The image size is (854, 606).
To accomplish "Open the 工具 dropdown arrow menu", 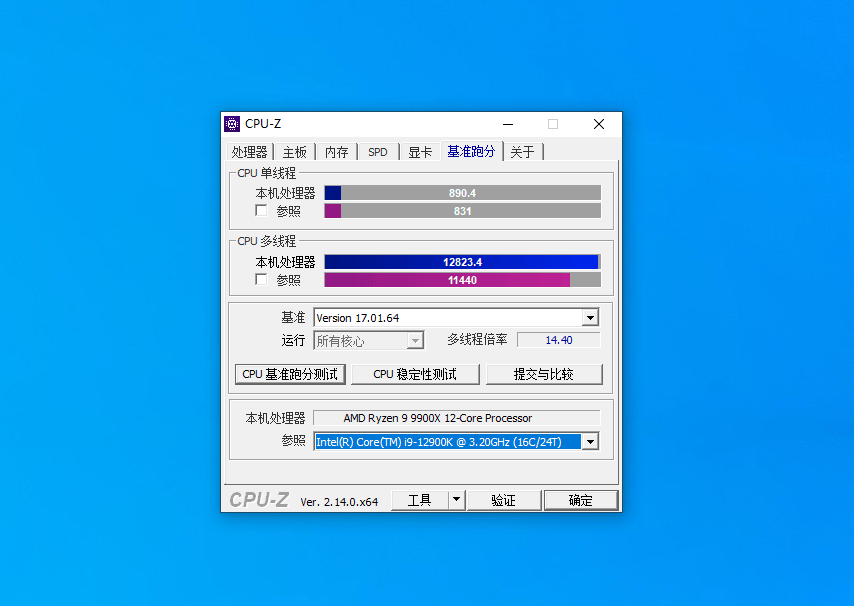I will click(456, 500).
